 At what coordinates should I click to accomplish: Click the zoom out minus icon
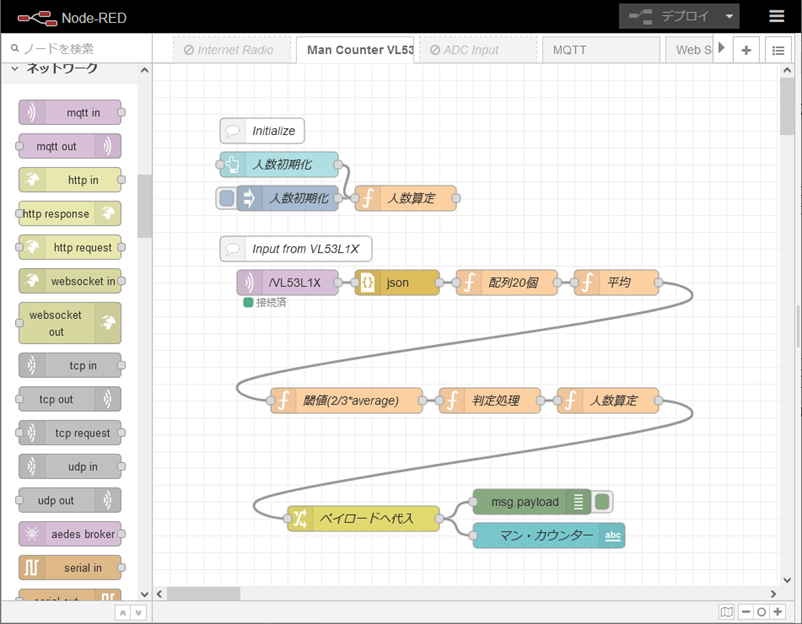click(x=746, y=611)
